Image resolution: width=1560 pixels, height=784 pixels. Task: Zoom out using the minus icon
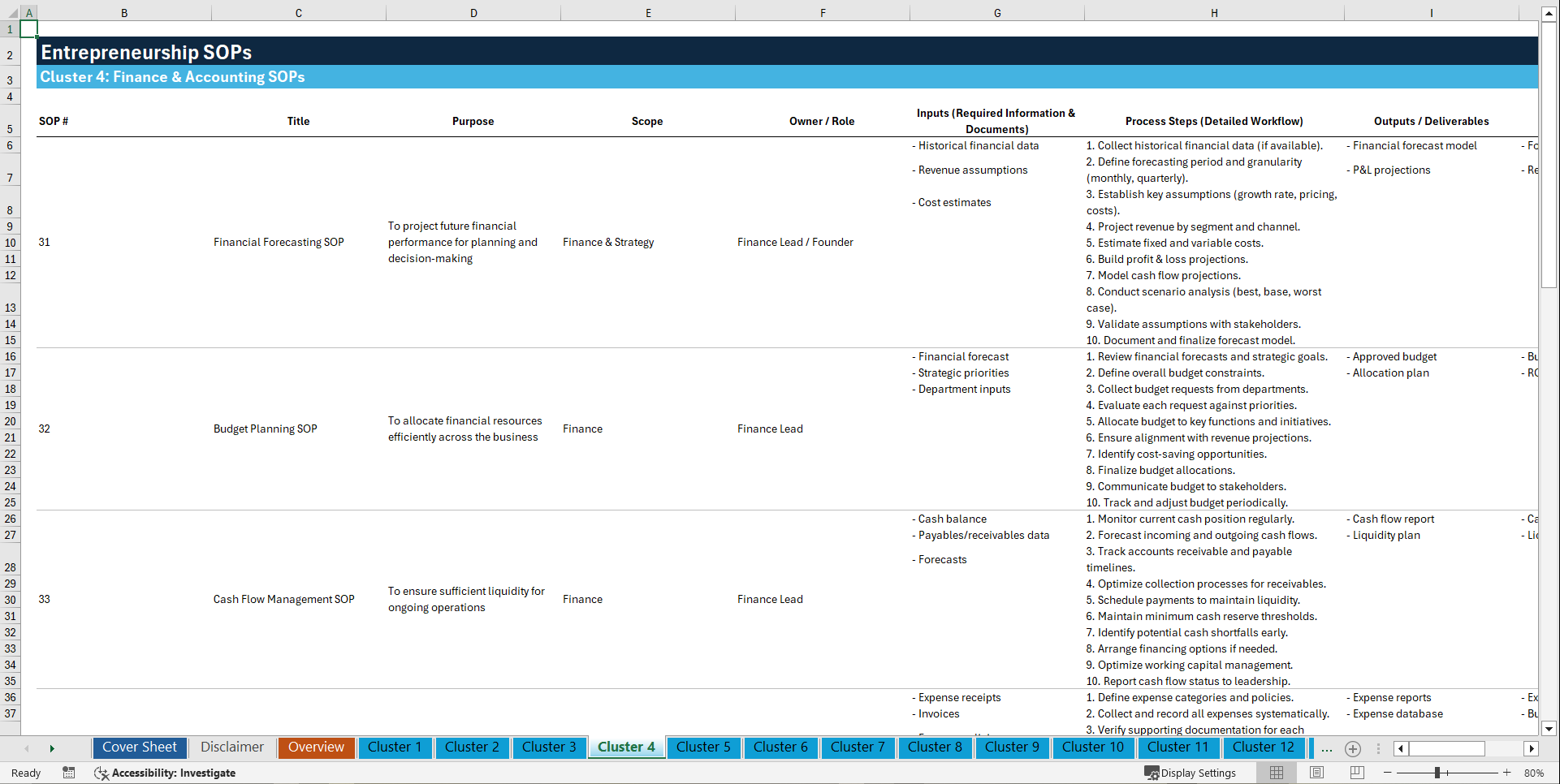point(1387,773)
